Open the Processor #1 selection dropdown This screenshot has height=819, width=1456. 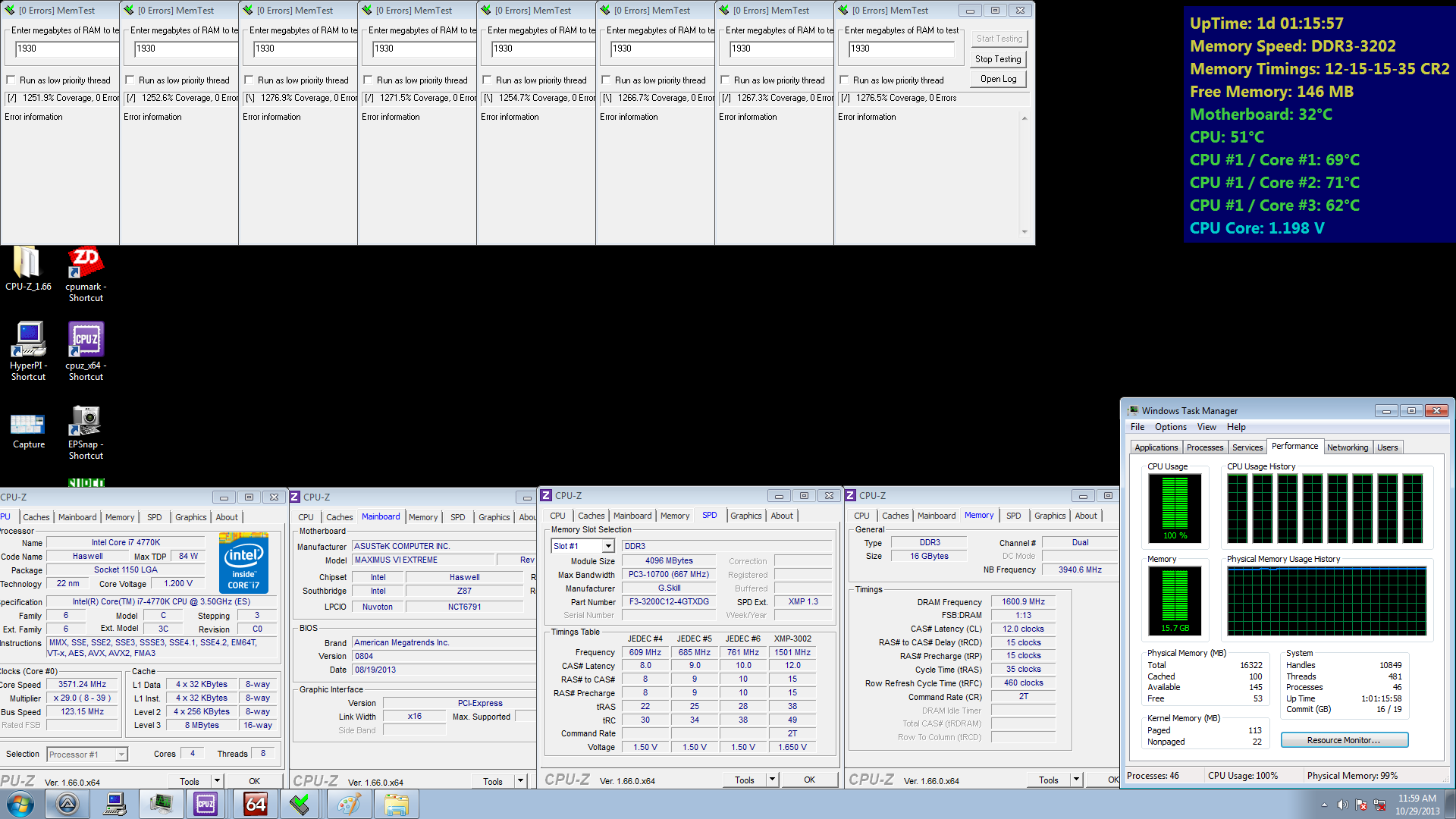click(121, 755)
